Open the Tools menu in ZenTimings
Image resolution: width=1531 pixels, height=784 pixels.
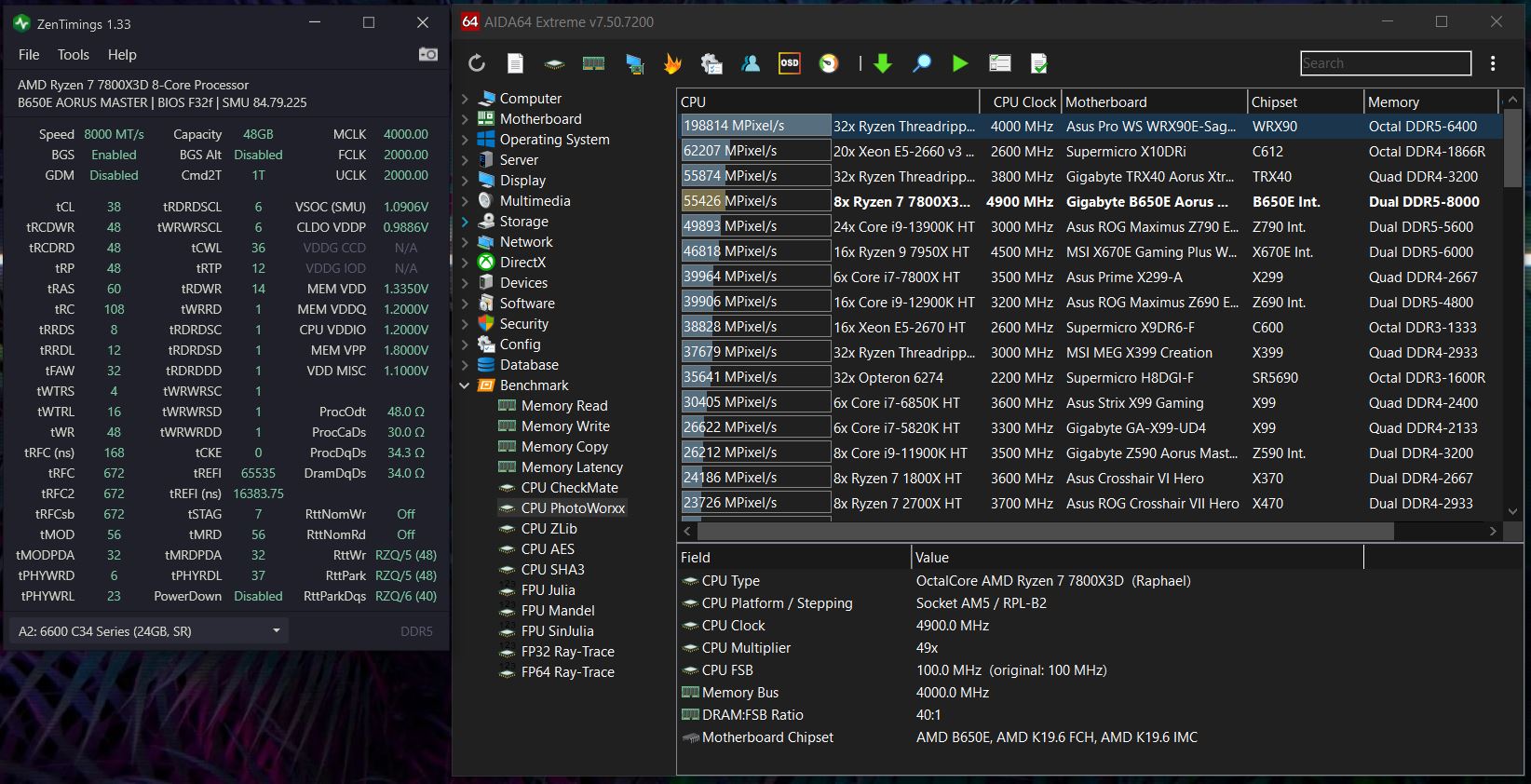tap(74, 55)
